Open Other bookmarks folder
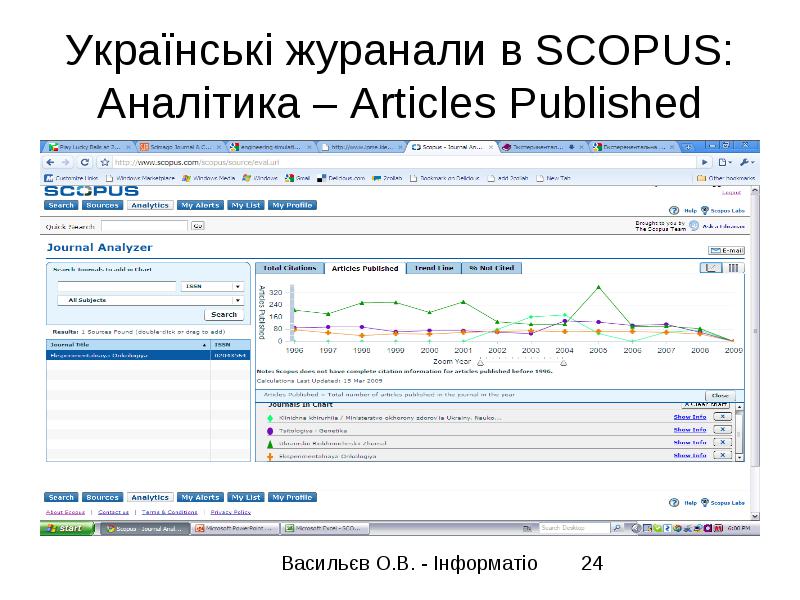Viewport: 800px width, 600px height. point(726,178)
